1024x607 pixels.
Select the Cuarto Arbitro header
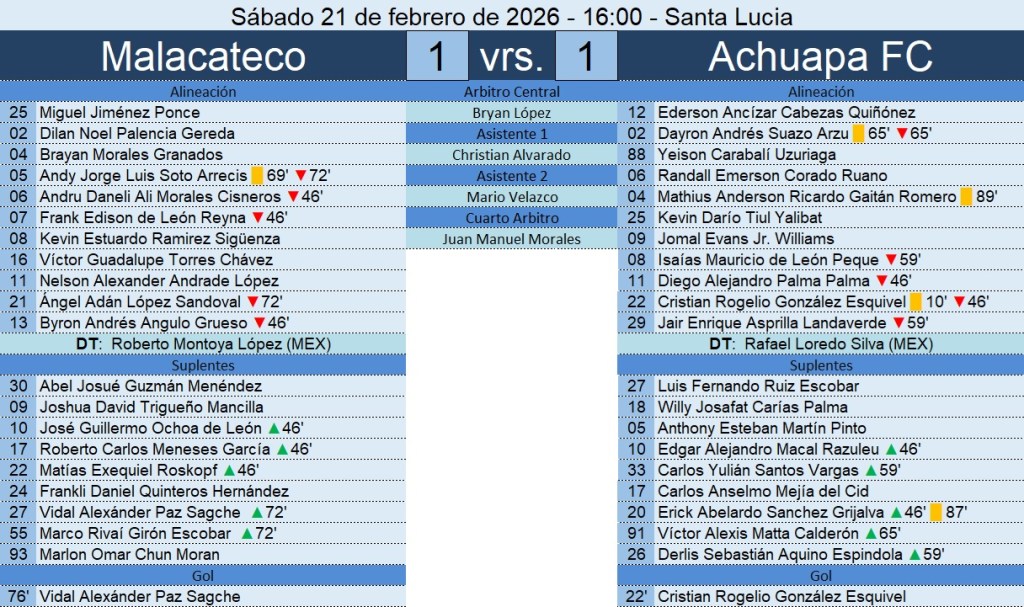click(512, 218)
